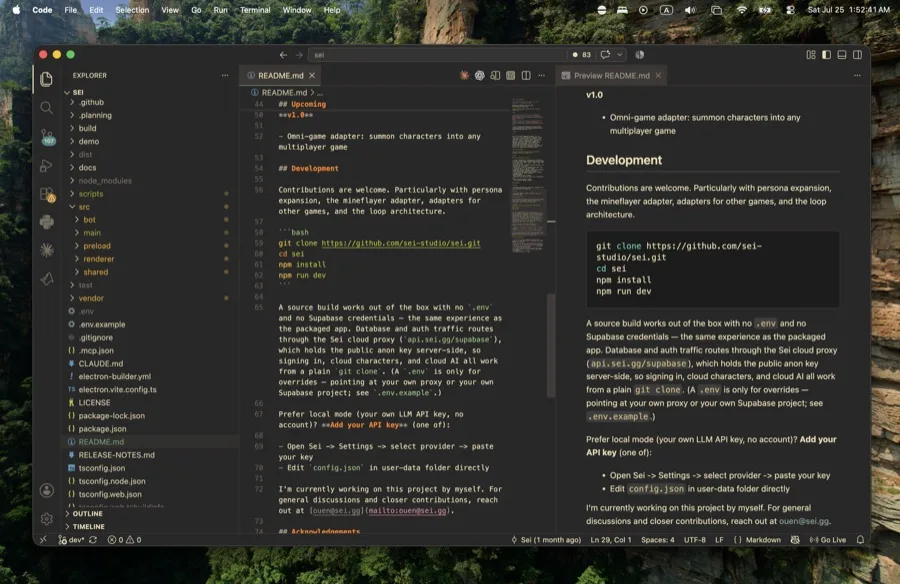Toggle Panel visibility from title bar
900x584 pixels.
(841, 55)
